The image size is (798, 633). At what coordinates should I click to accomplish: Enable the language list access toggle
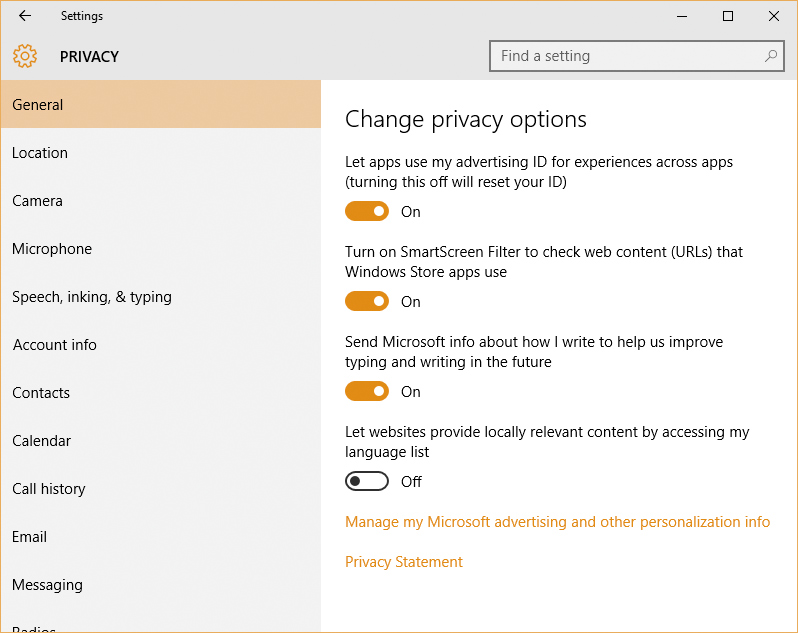click(367, 481)
